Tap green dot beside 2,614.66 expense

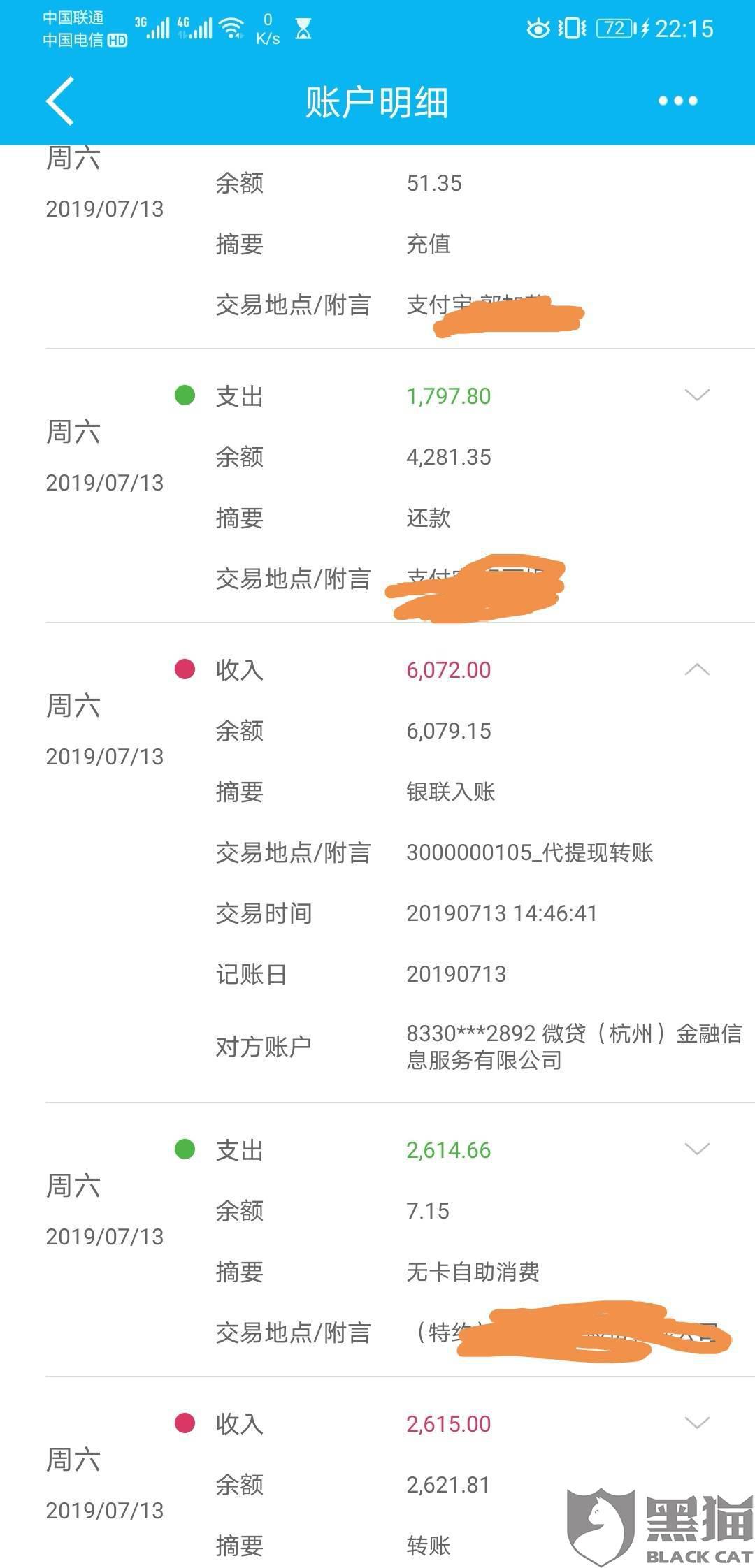pos(185,1149)
